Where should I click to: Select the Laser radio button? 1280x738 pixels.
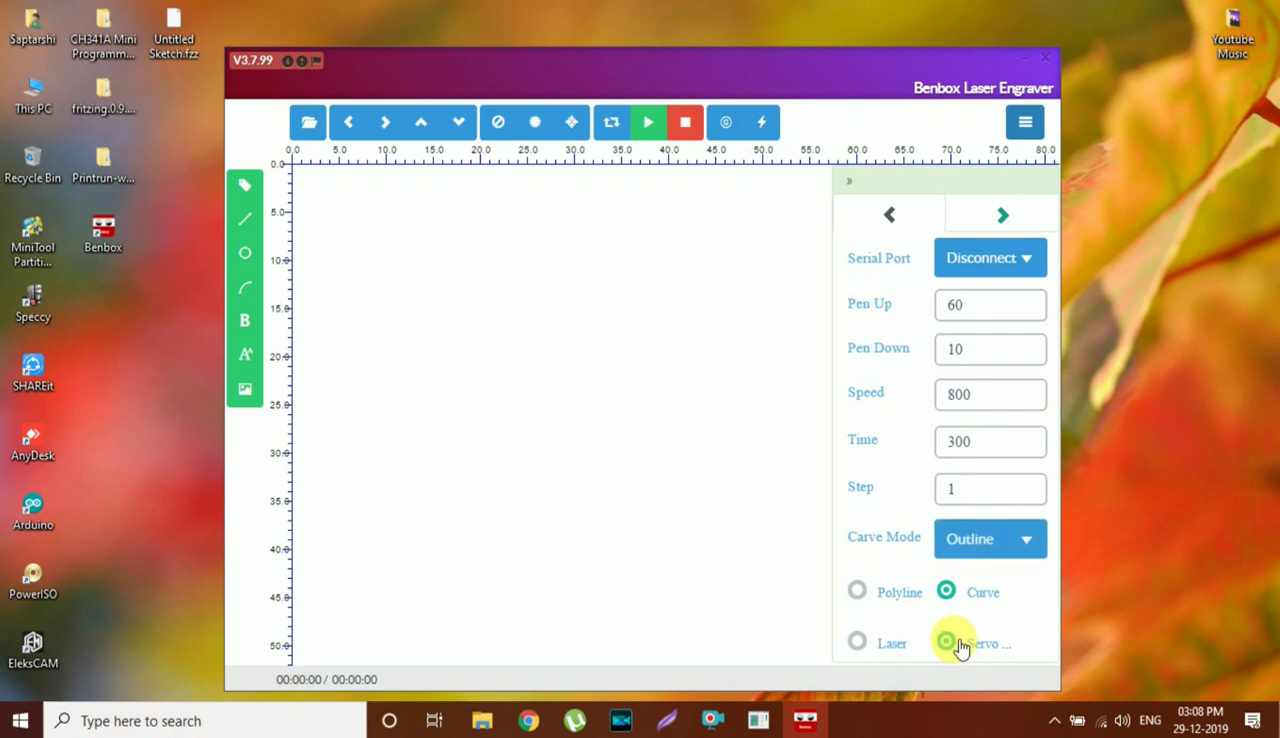pyautogui.click(x=857, y=642)
